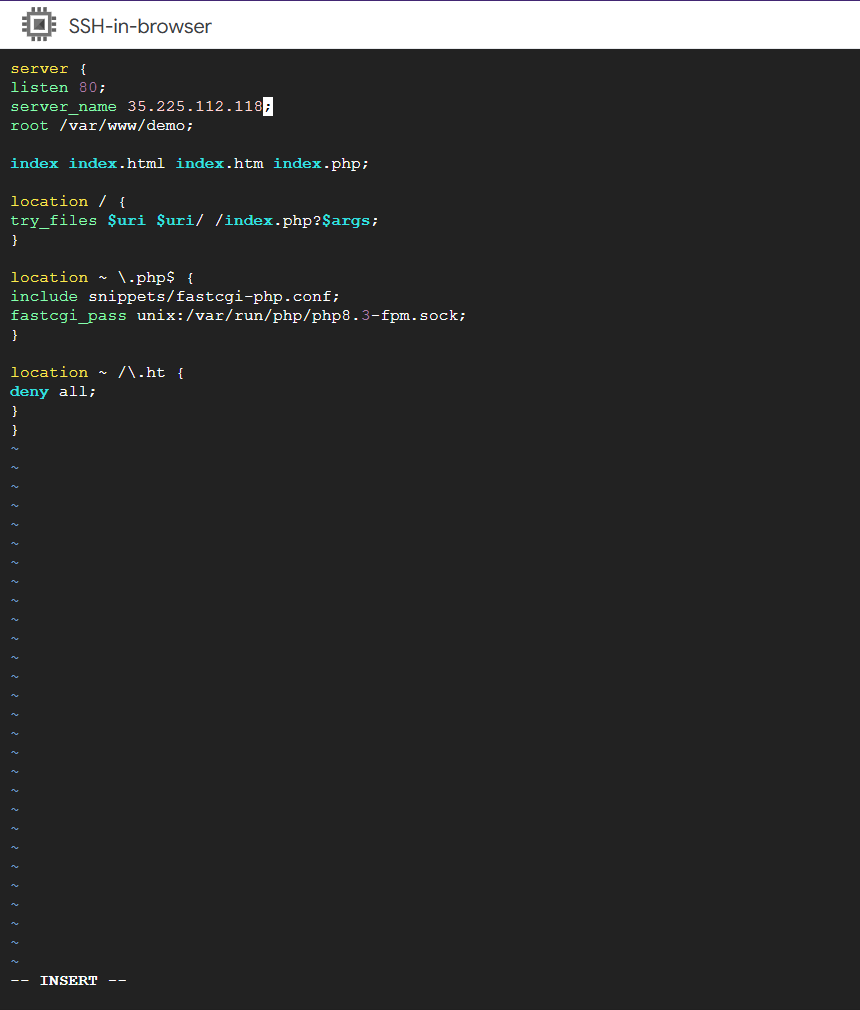
Task: Click the 'fastcgi_pass' directive
Action: click(68, 316)
